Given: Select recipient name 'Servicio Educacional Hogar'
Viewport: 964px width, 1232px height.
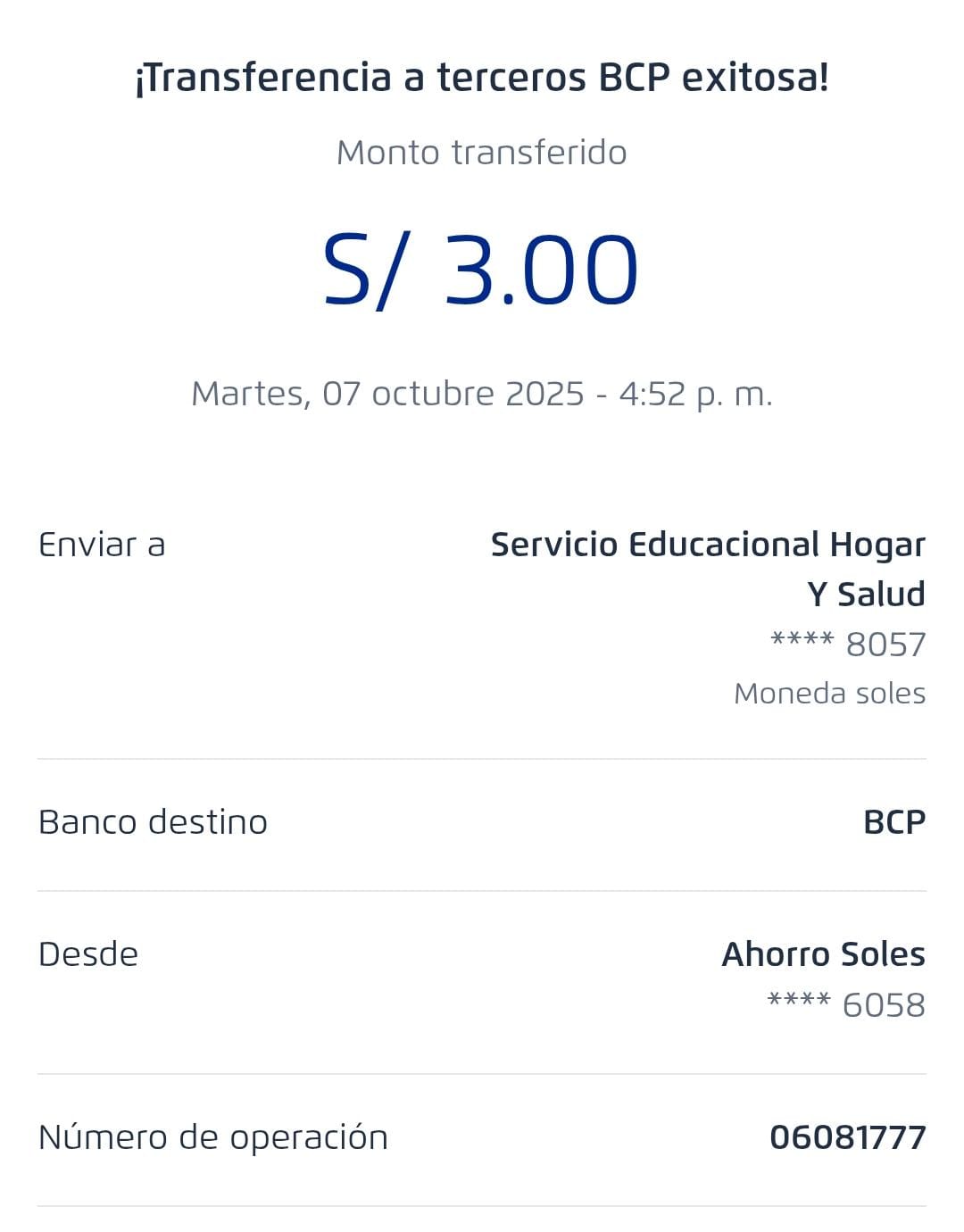Looking at the screenshot, I should pyautogui.click(x=708, y=545).
